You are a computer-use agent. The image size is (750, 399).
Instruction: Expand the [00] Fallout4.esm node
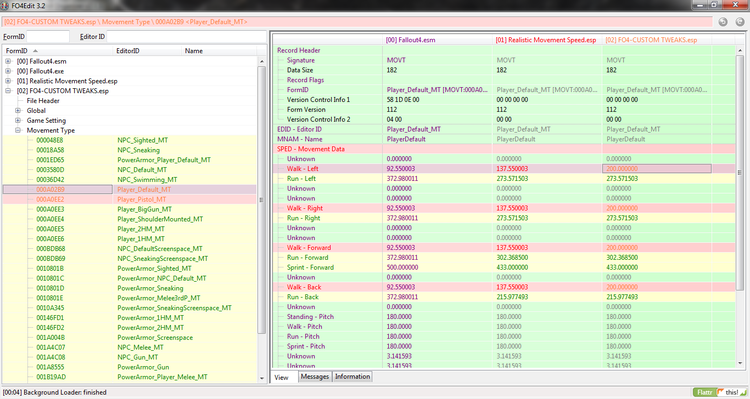pyautogui.click(x=8, y=61)
